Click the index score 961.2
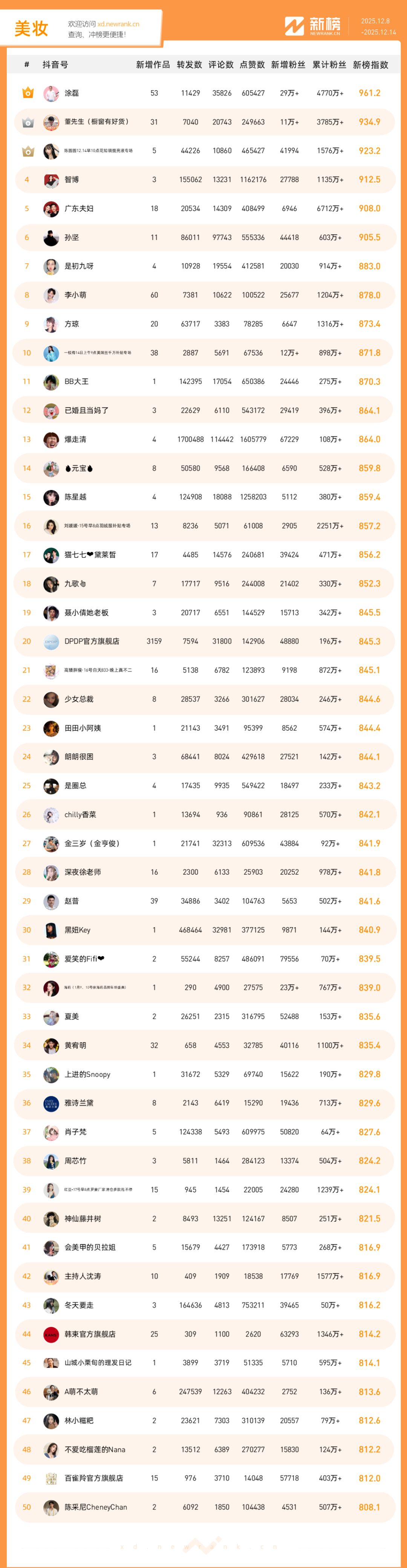407x1568 pixels. coord(369,93)
